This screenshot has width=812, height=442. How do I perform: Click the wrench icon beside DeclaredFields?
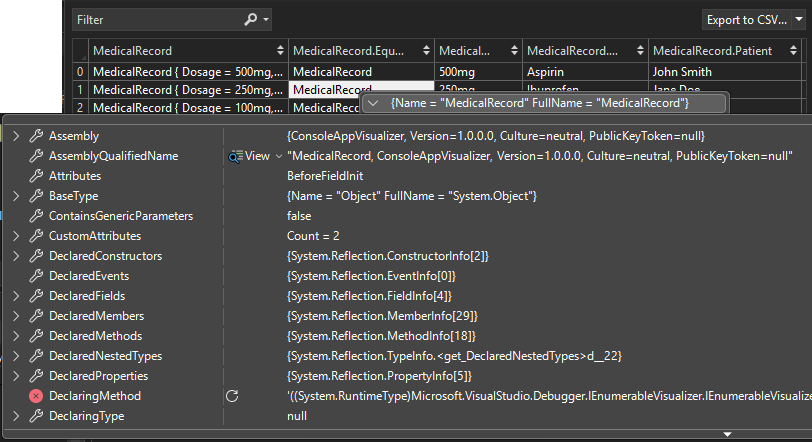pyautogui.click(x=36, y=296)
